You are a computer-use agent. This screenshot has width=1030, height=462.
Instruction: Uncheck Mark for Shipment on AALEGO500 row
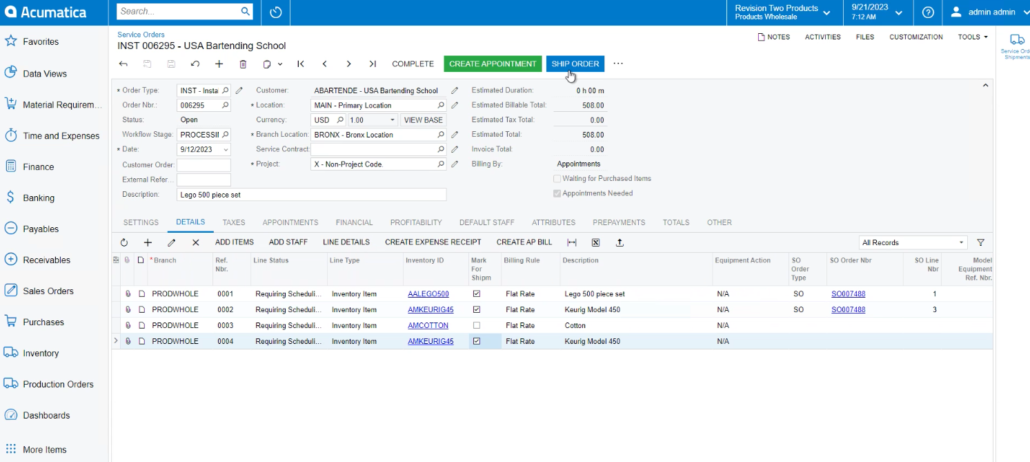pos(476,294)
